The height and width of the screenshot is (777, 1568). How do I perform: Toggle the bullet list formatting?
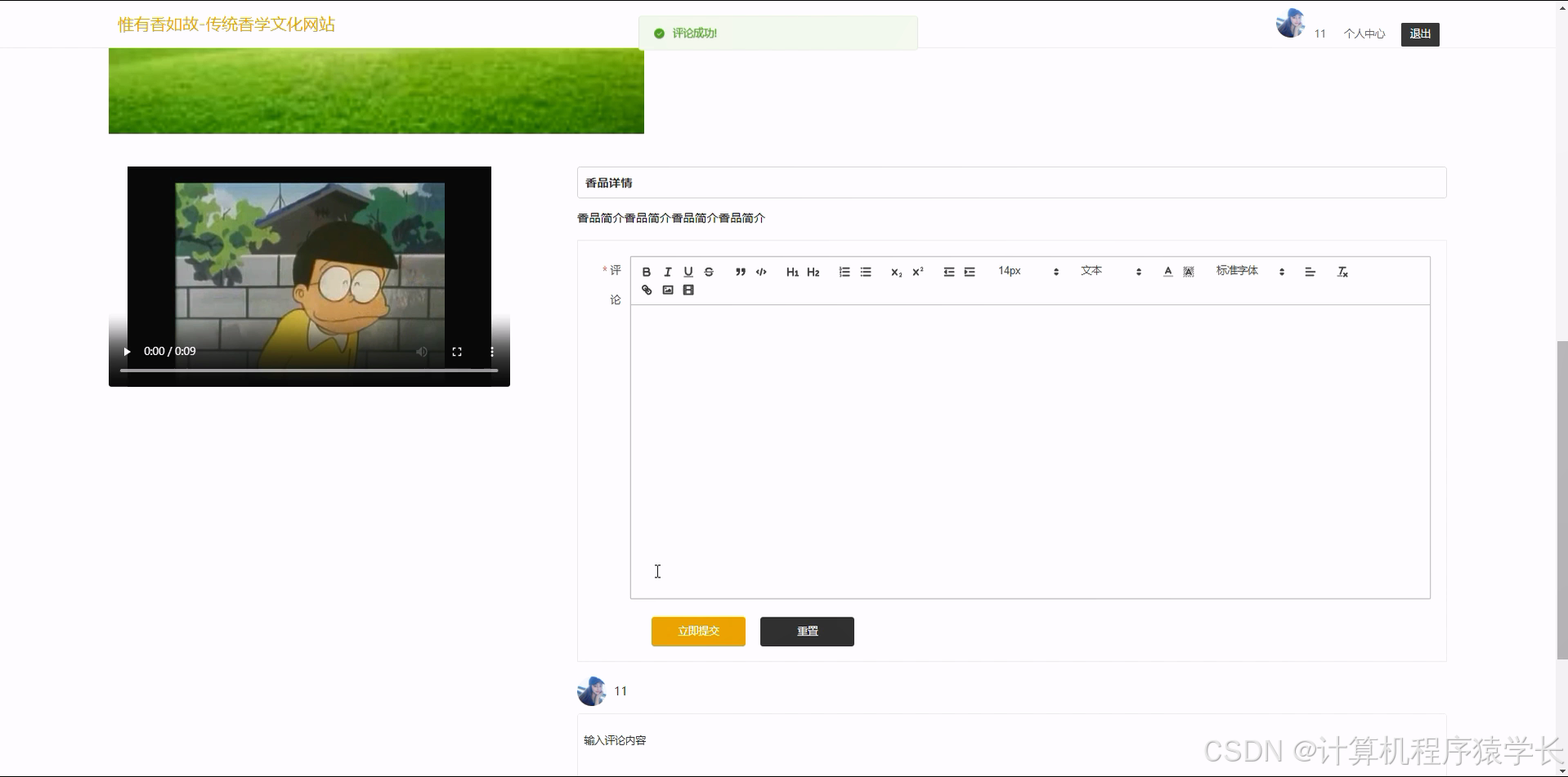pyautogui.click(x=866, y=271)
